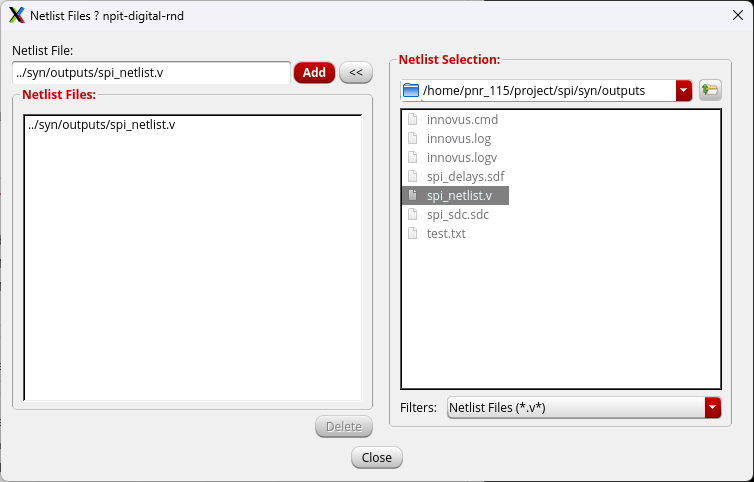Open the directory path dropdown arrow
The image size is (754, 482).
(684, 90)
